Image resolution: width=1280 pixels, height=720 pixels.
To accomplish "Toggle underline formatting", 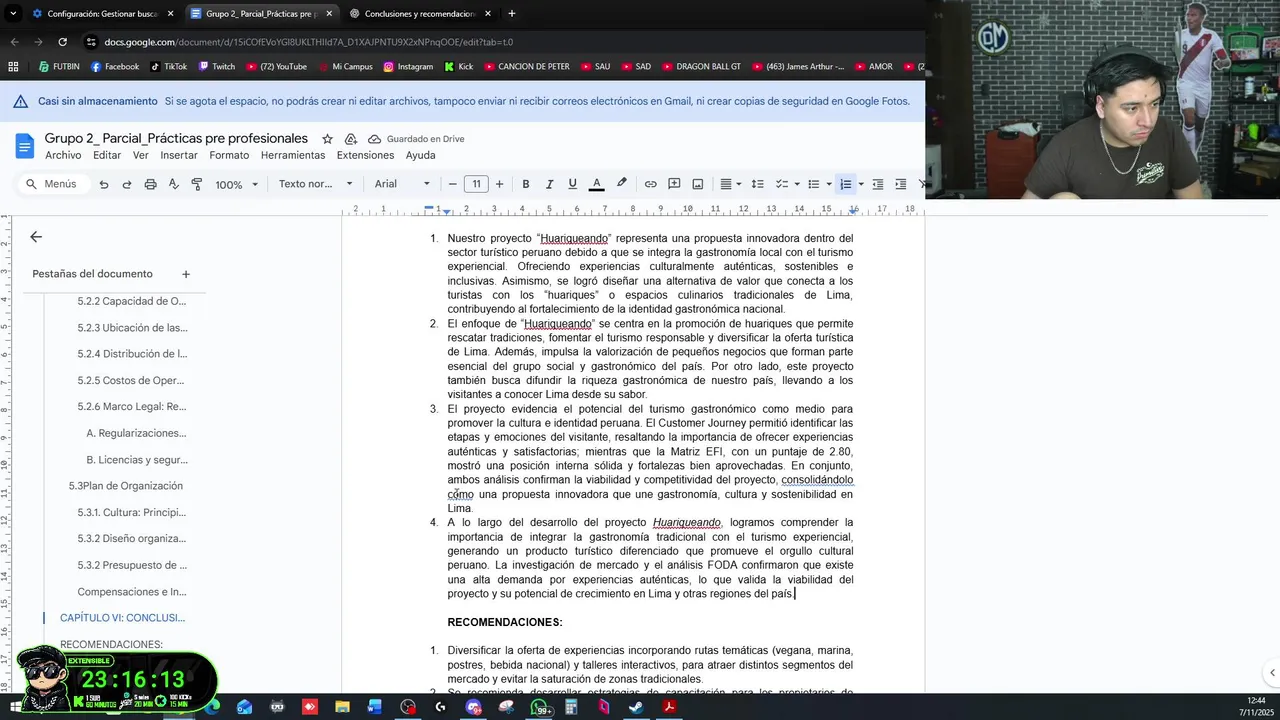I will [x=572, y=184].
